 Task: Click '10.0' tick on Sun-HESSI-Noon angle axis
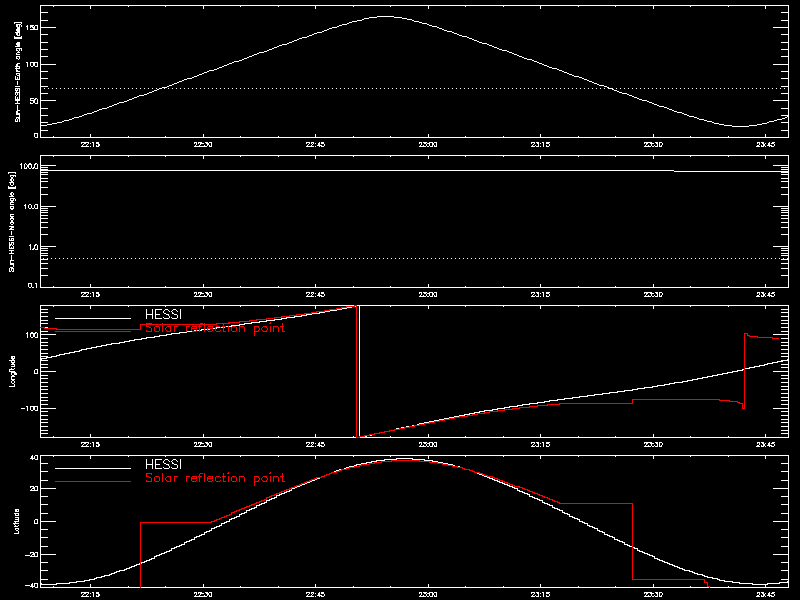coord(31,206)
